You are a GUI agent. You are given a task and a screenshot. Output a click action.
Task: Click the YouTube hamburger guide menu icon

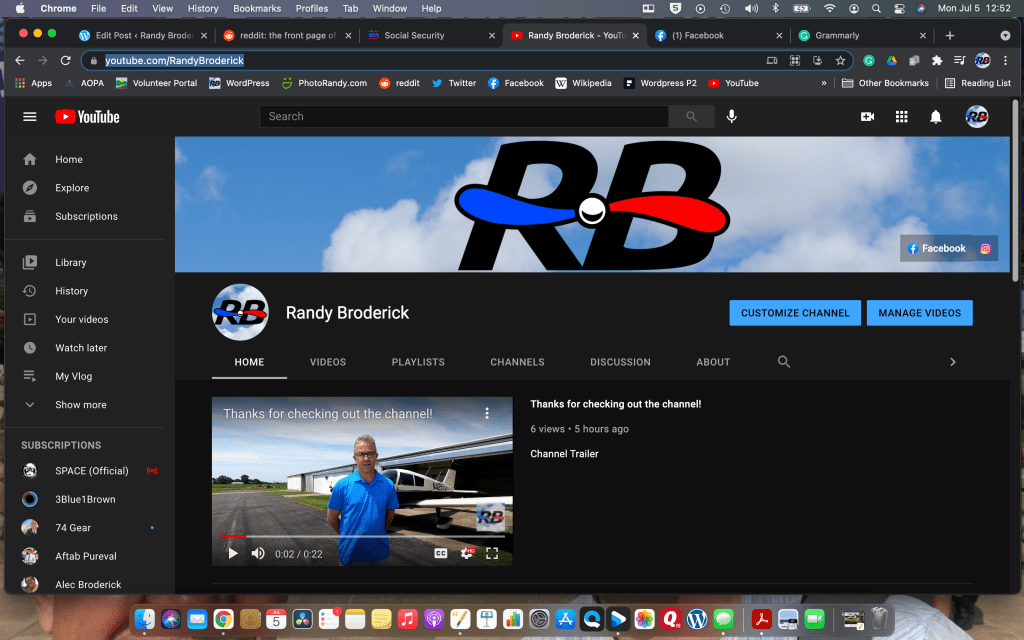coord(30,117)
